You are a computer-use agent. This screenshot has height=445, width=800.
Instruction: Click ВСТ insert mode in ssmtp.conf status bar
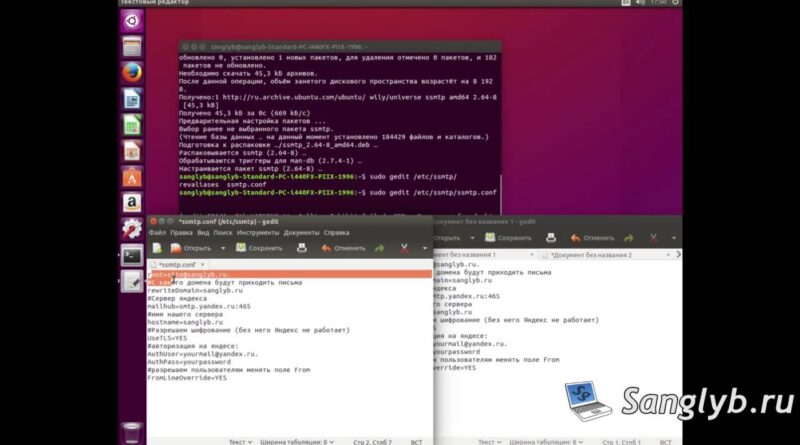tap(416, 442)
